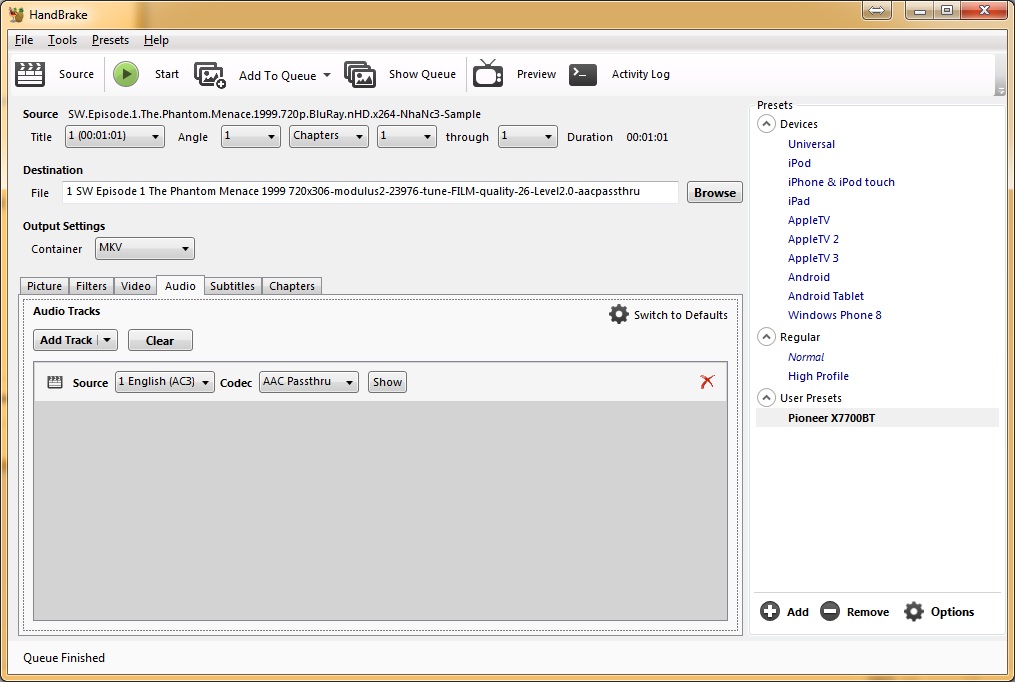
Task: Click the Start label in the toolbar
Action: pos(166,74)
